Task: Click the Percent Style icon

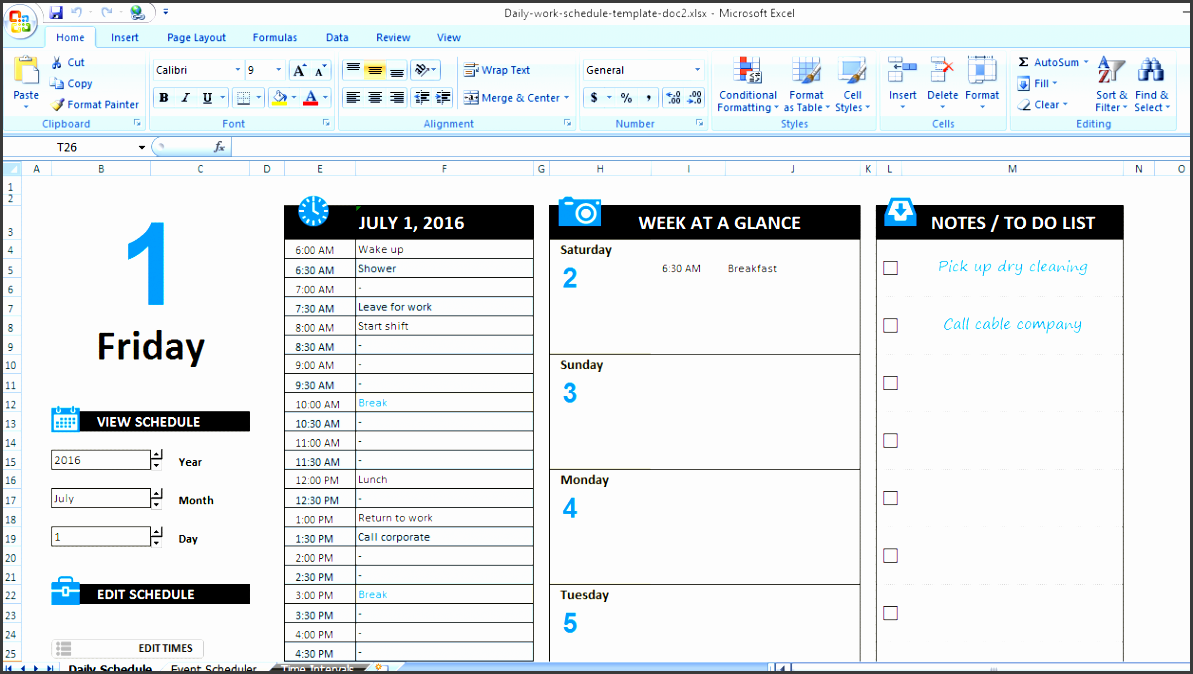Action: [626, 97]
